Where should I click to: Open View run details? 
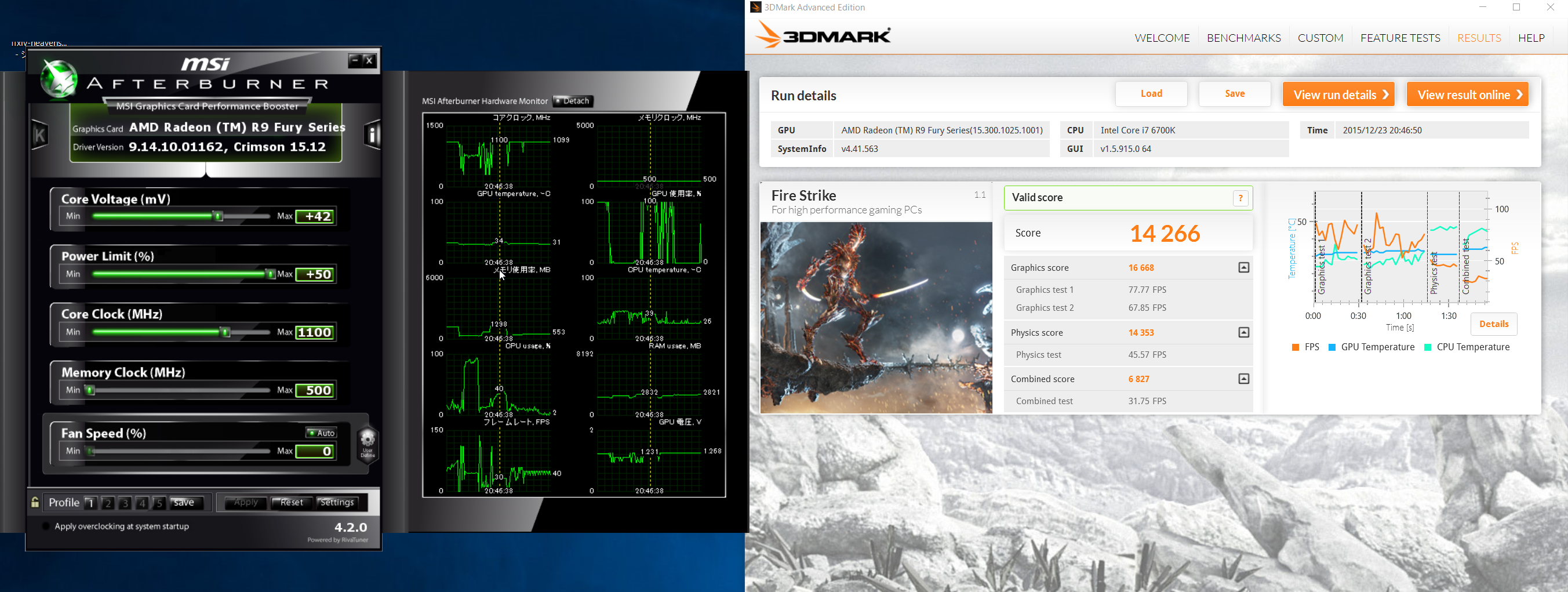1338,95
